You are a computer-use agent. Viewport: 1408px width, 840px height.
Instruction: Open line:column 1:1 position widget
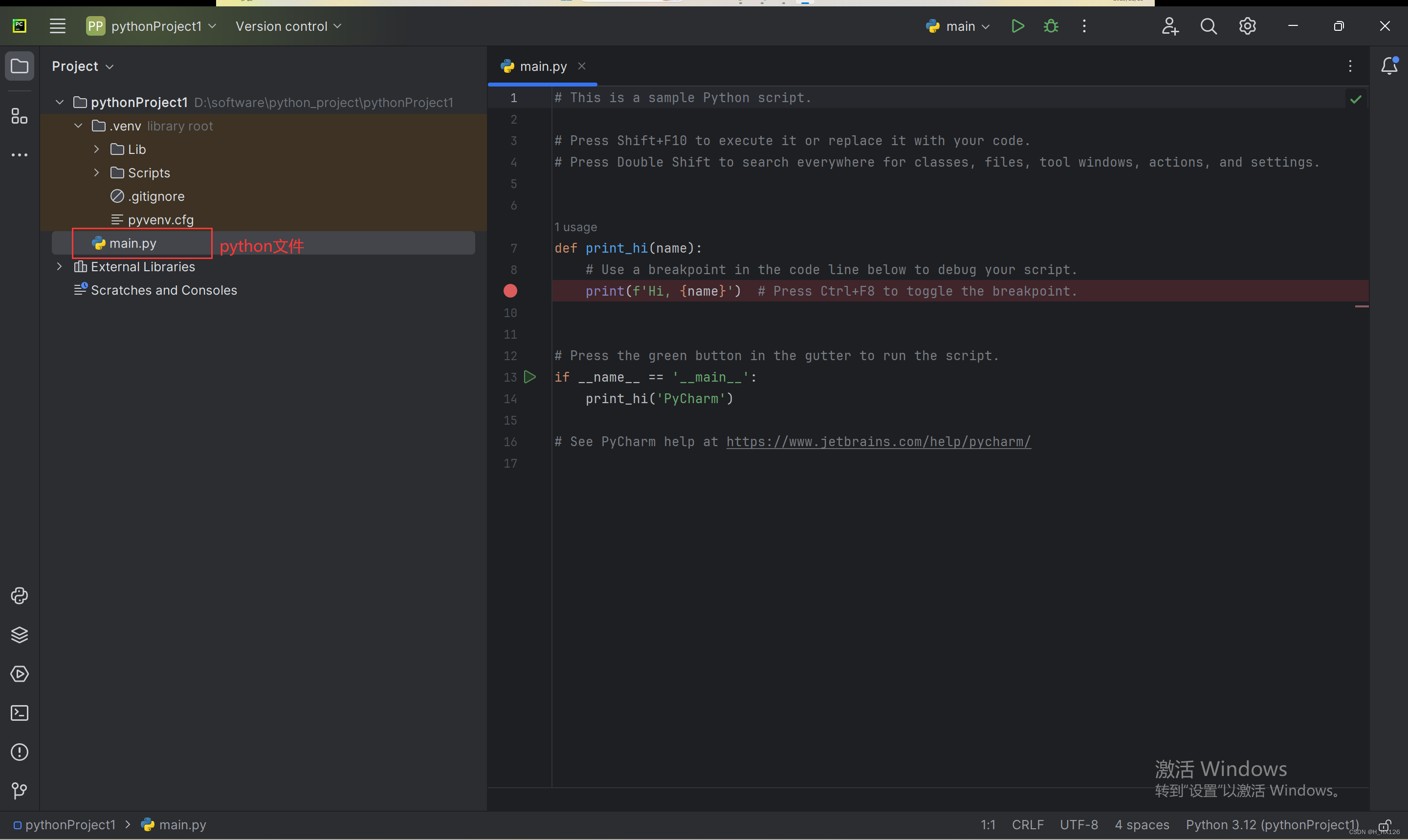[988, 825]
